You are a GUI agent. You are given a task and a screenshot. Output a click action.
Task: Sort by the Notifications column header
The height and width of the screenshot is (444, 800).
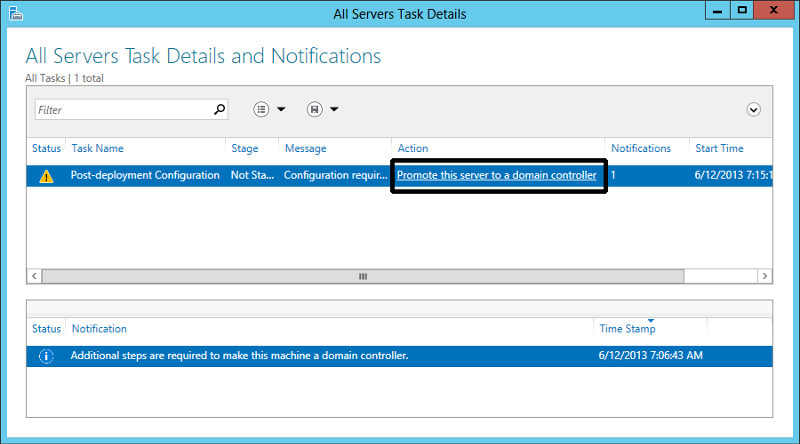click(x=641, y=149)
